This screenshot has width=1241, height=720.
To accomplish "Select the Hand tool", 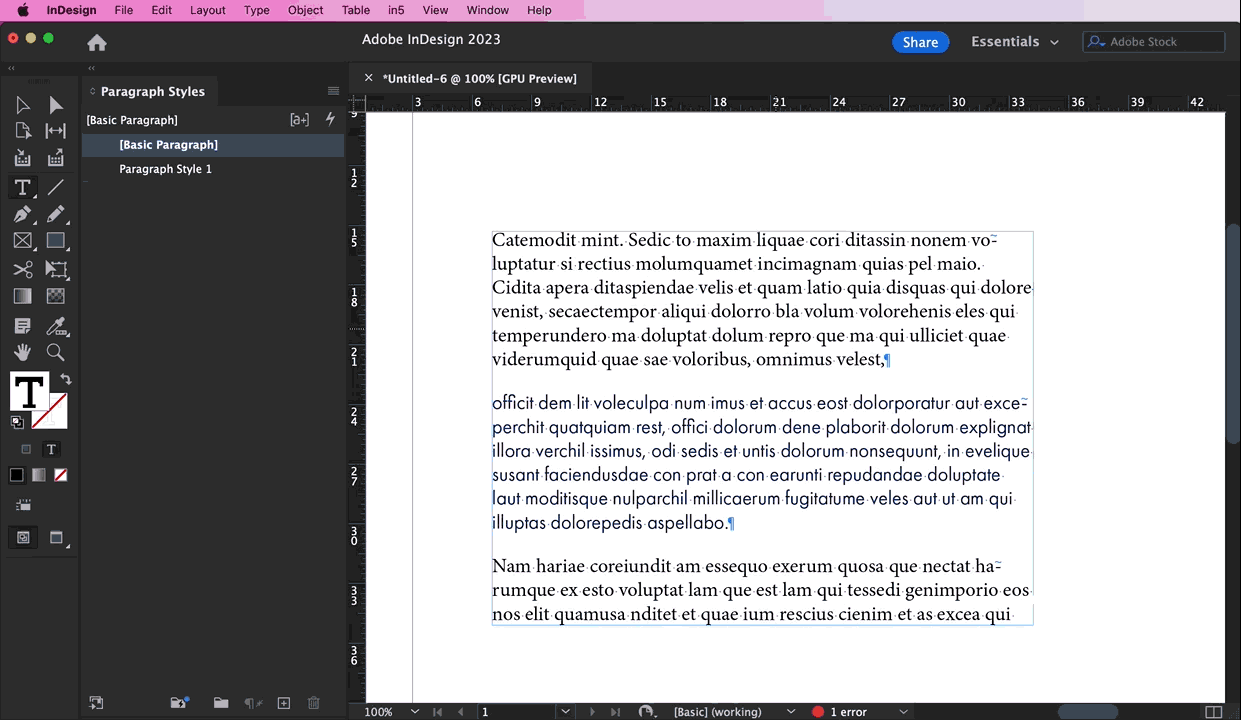I will (23, 352).
